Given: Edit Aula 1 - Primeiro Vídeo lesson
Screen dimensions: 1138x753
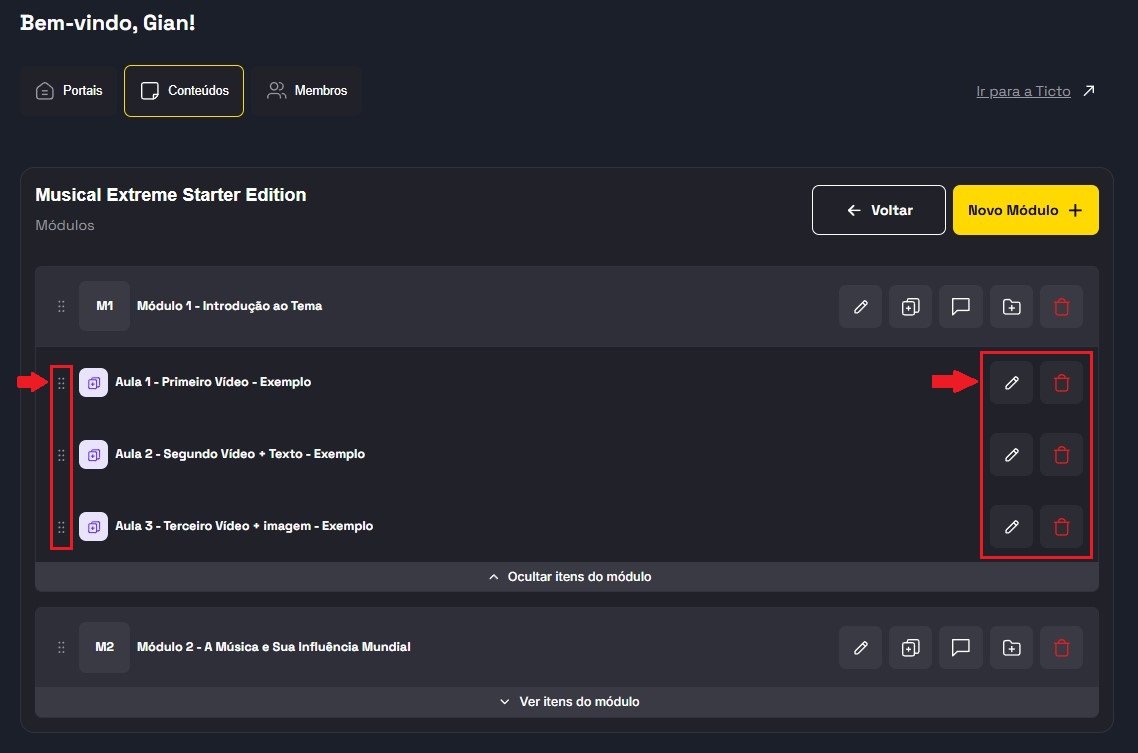Looking at the screenshot, I should tap(1011, 382).
